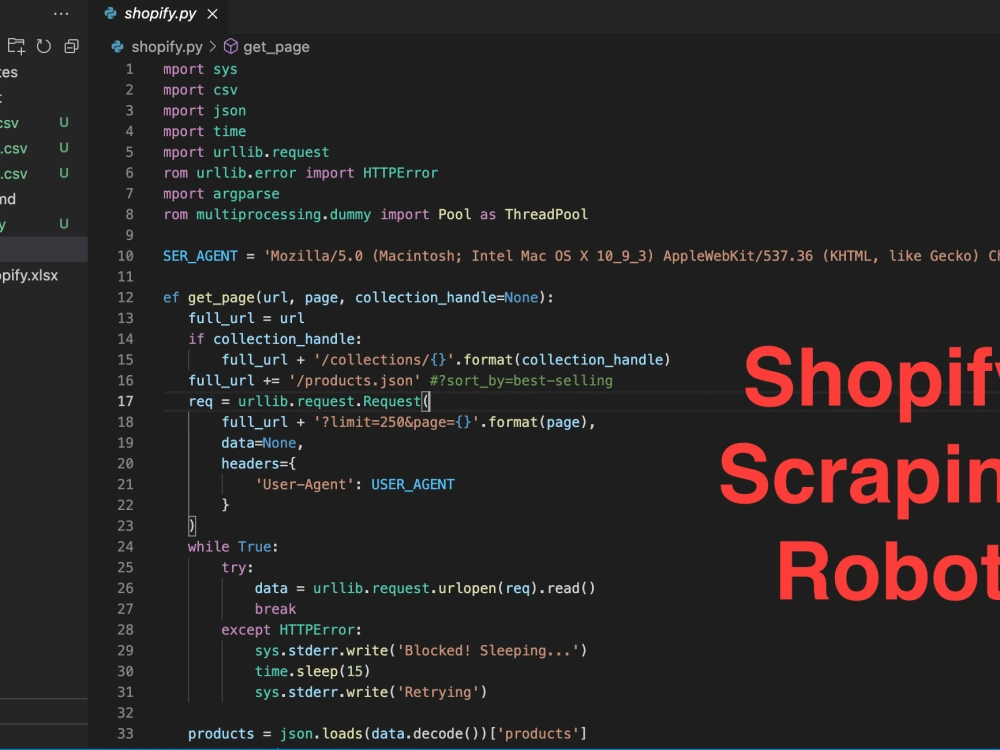Open the opify.xlsx file in explorer
The image size is (1000, 750).
[29, 276]
